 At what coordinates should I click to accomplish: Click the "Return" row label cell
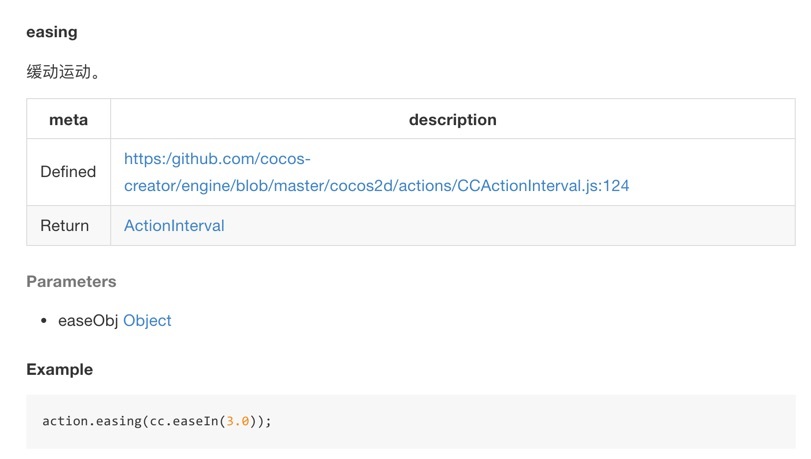tap(64, 226)
